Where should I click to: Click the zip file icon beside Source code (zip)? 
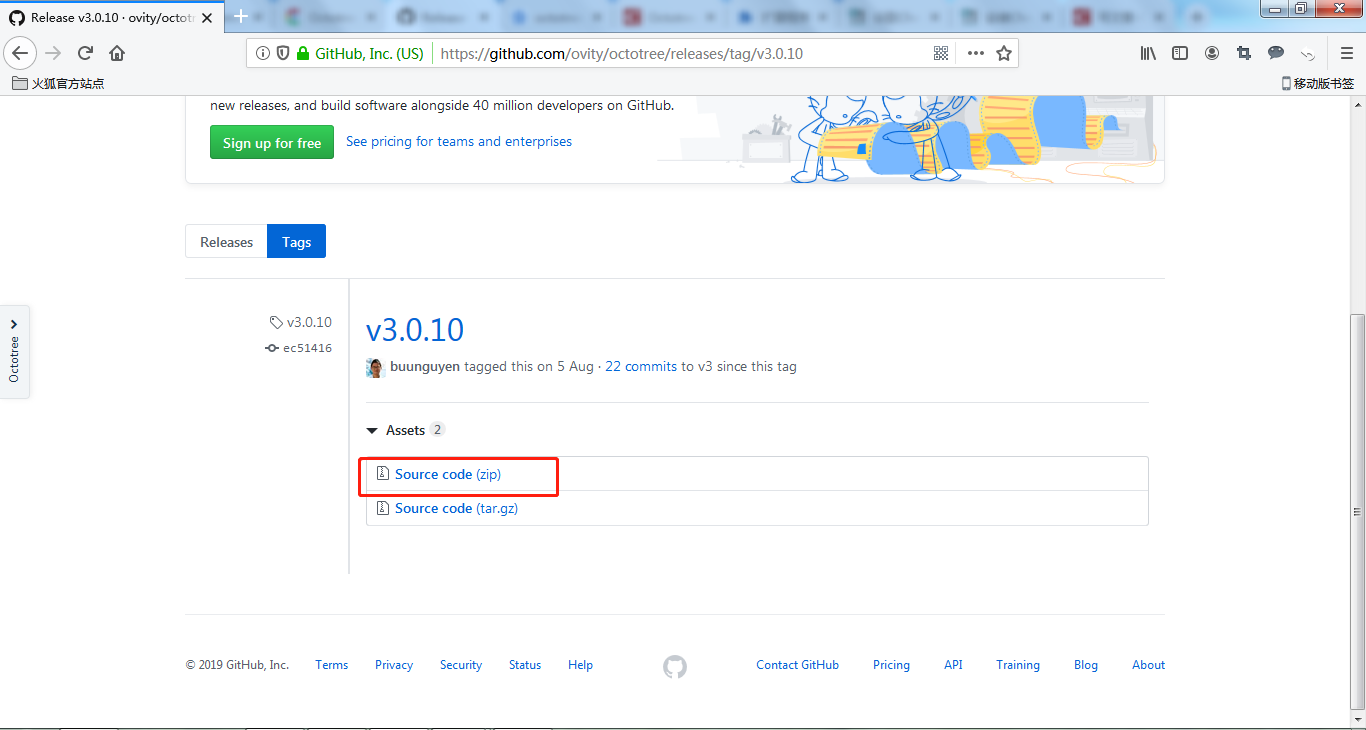point(382,474)
